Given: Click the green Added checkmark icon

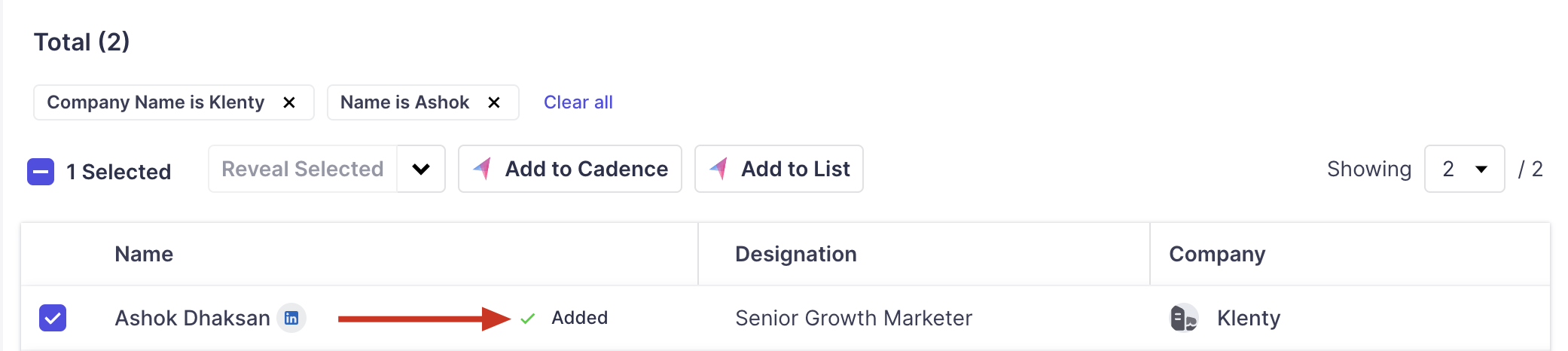Looking at the screenshot, I should (x=527, y=319).
